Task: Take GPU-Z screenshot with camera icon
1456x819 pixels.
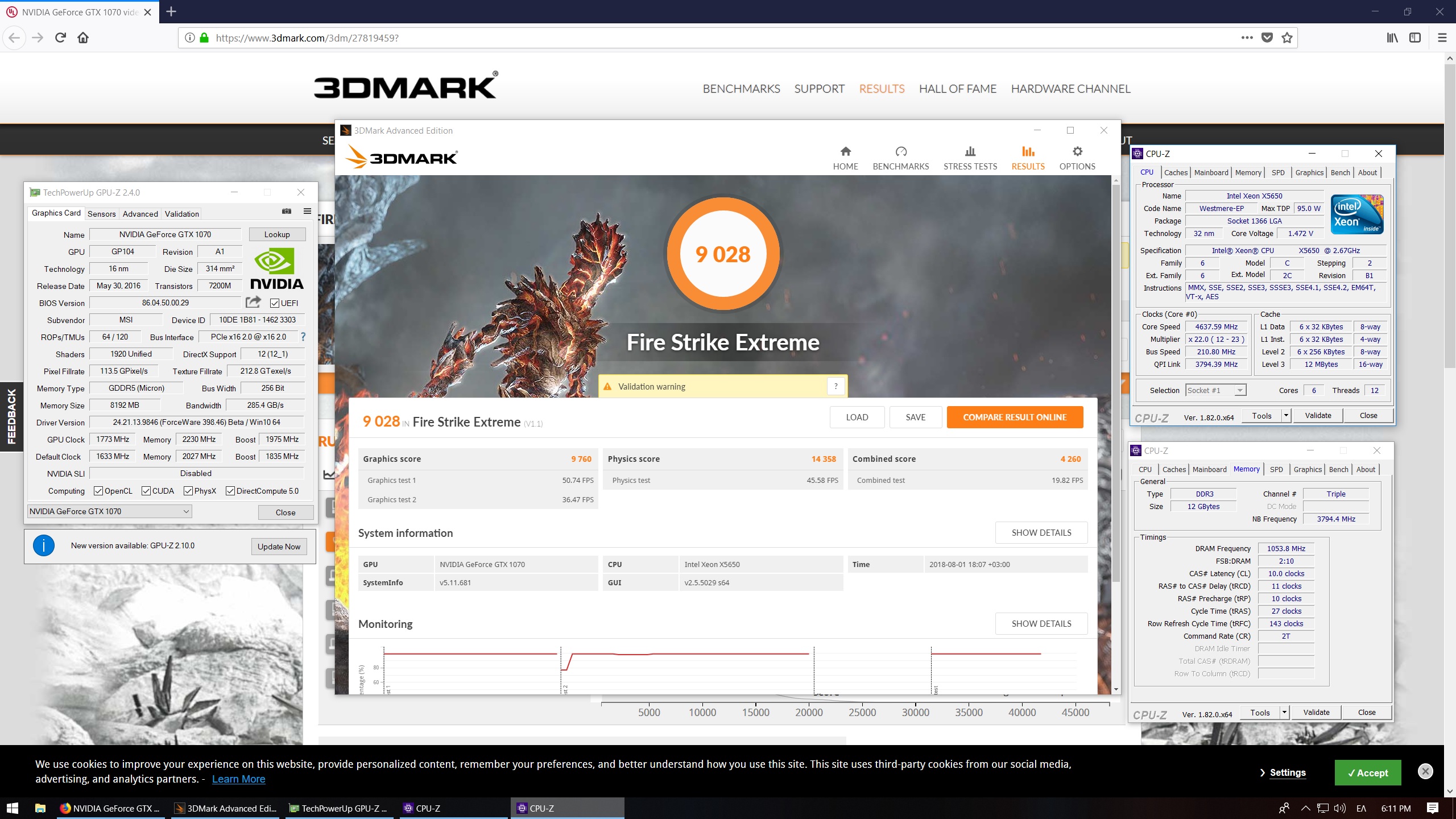Action: click(x=287, y=212)
